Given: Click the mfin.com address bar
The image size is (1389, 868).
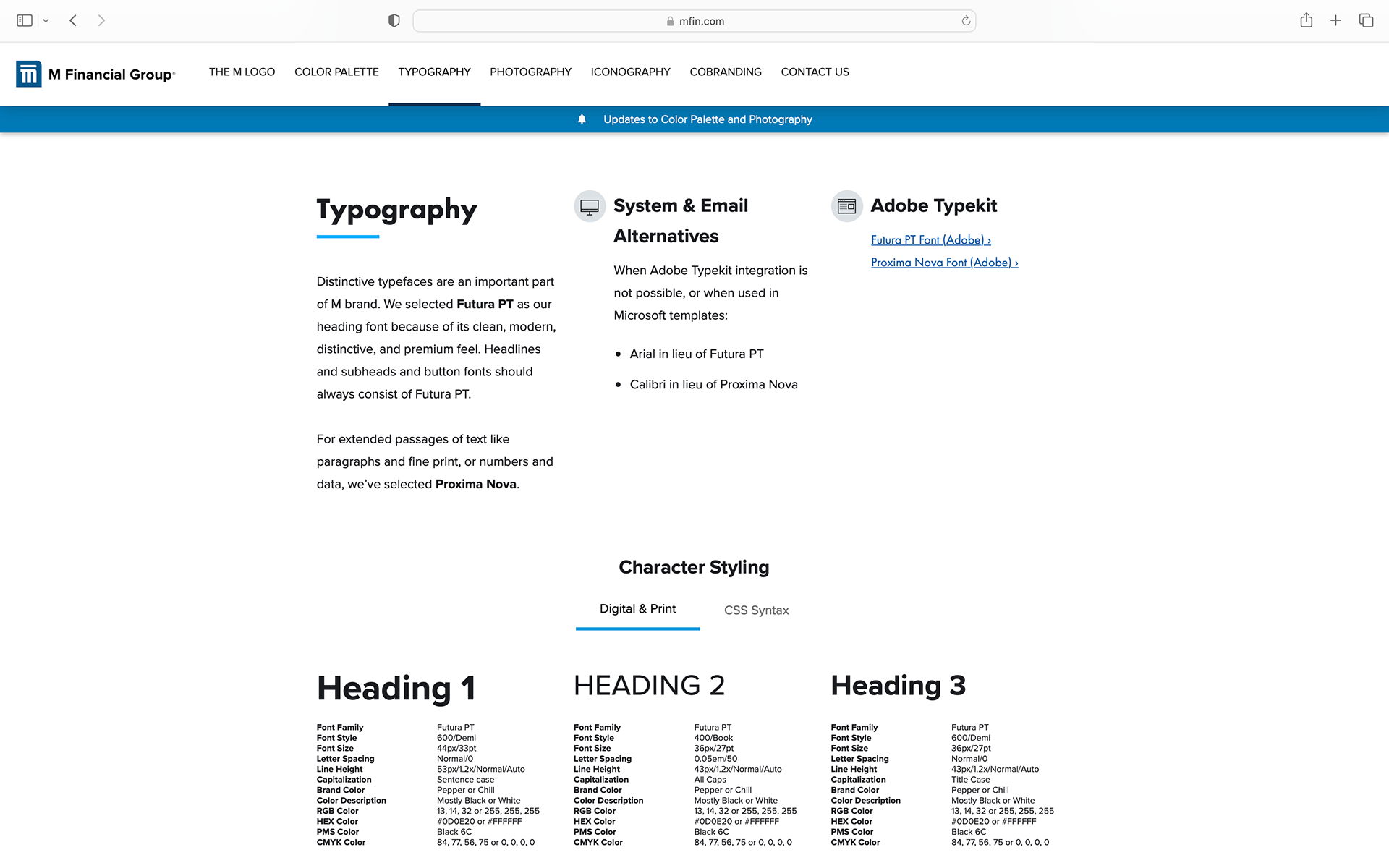Looking at the screenshot, I should [694, 21].
